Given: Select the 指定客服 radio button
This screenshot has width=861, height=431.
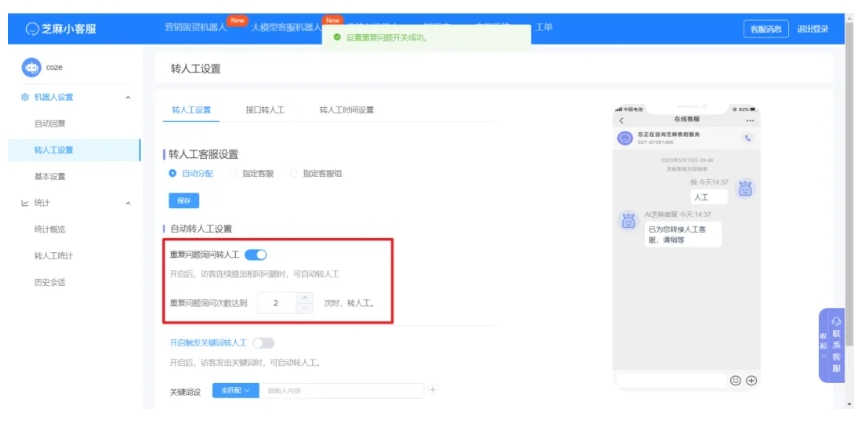Looking at the screenshot, I should point(233,173).
